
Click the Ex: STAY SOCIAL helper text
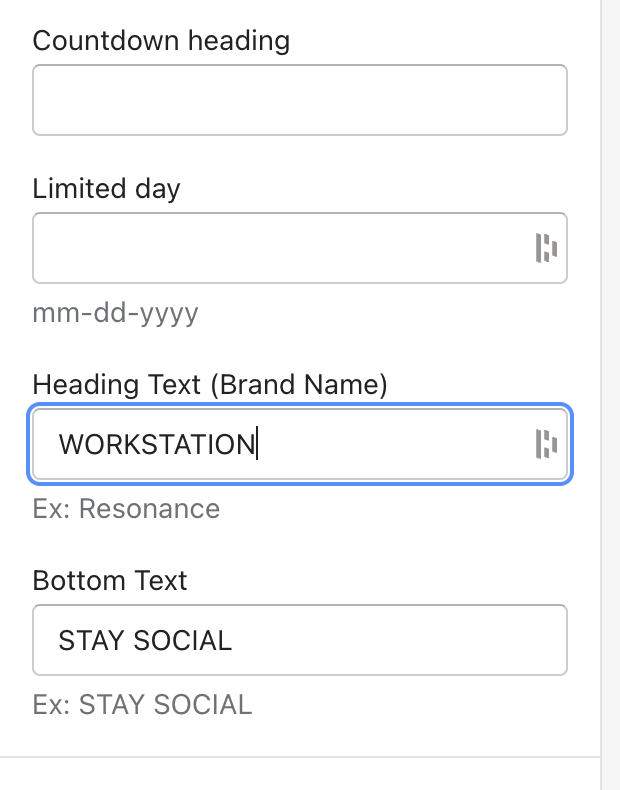coord(142,705)
